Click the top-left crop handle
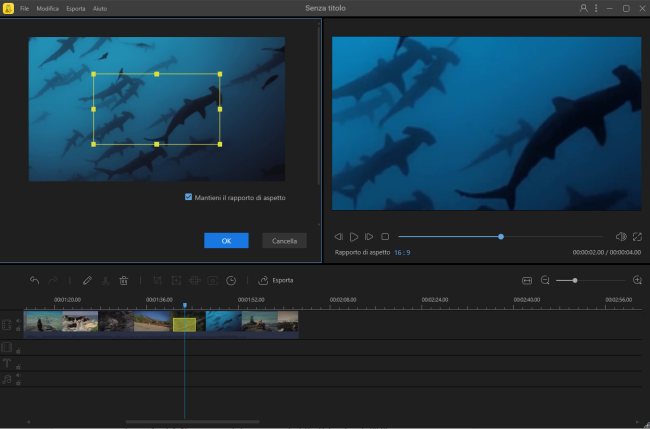The height and width of the screenshot is (429, 650). pyautogui.click(x=94, y=74)
